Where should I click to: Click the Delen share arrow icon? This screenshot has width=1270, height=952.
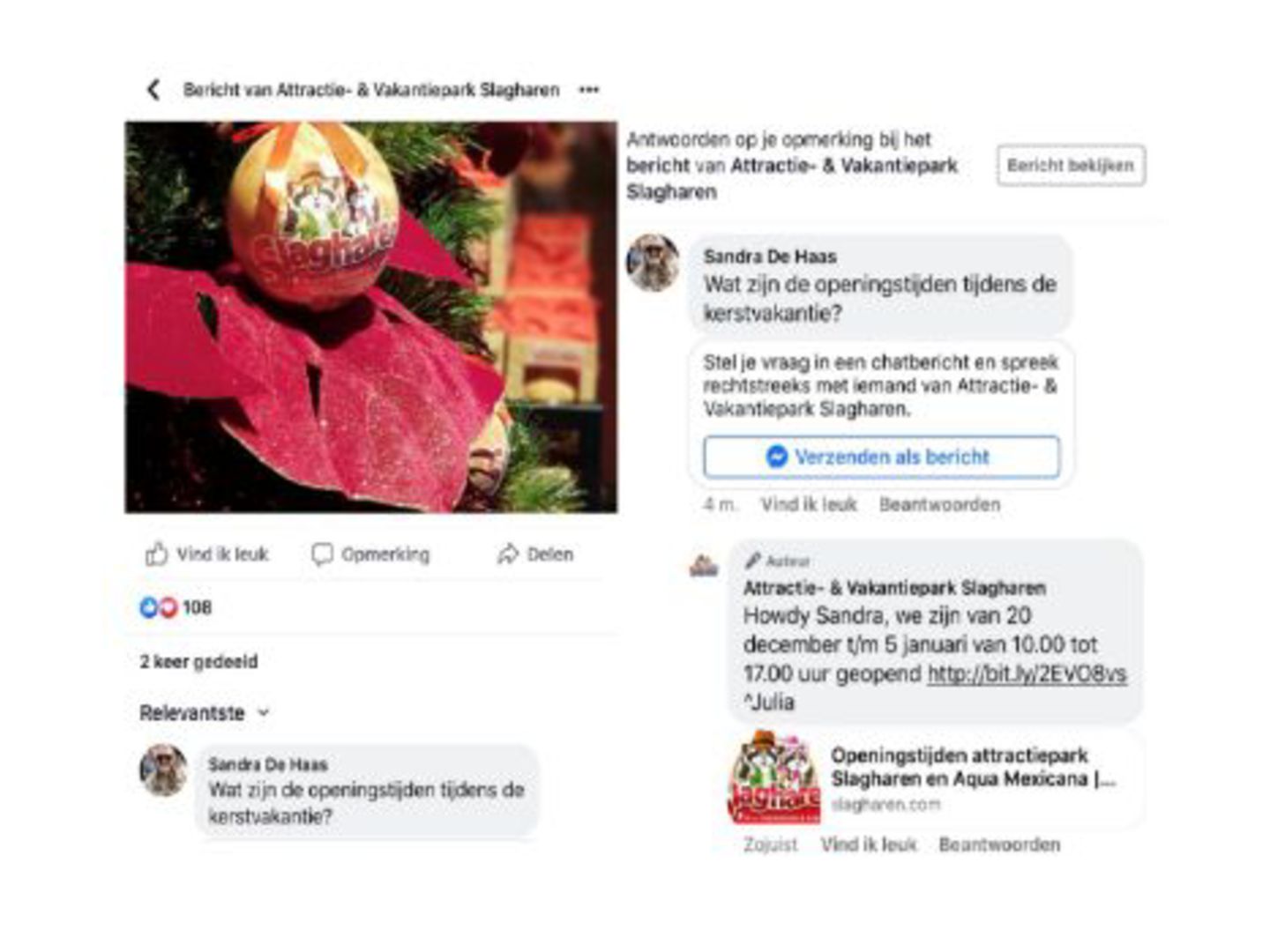[507, 554]
